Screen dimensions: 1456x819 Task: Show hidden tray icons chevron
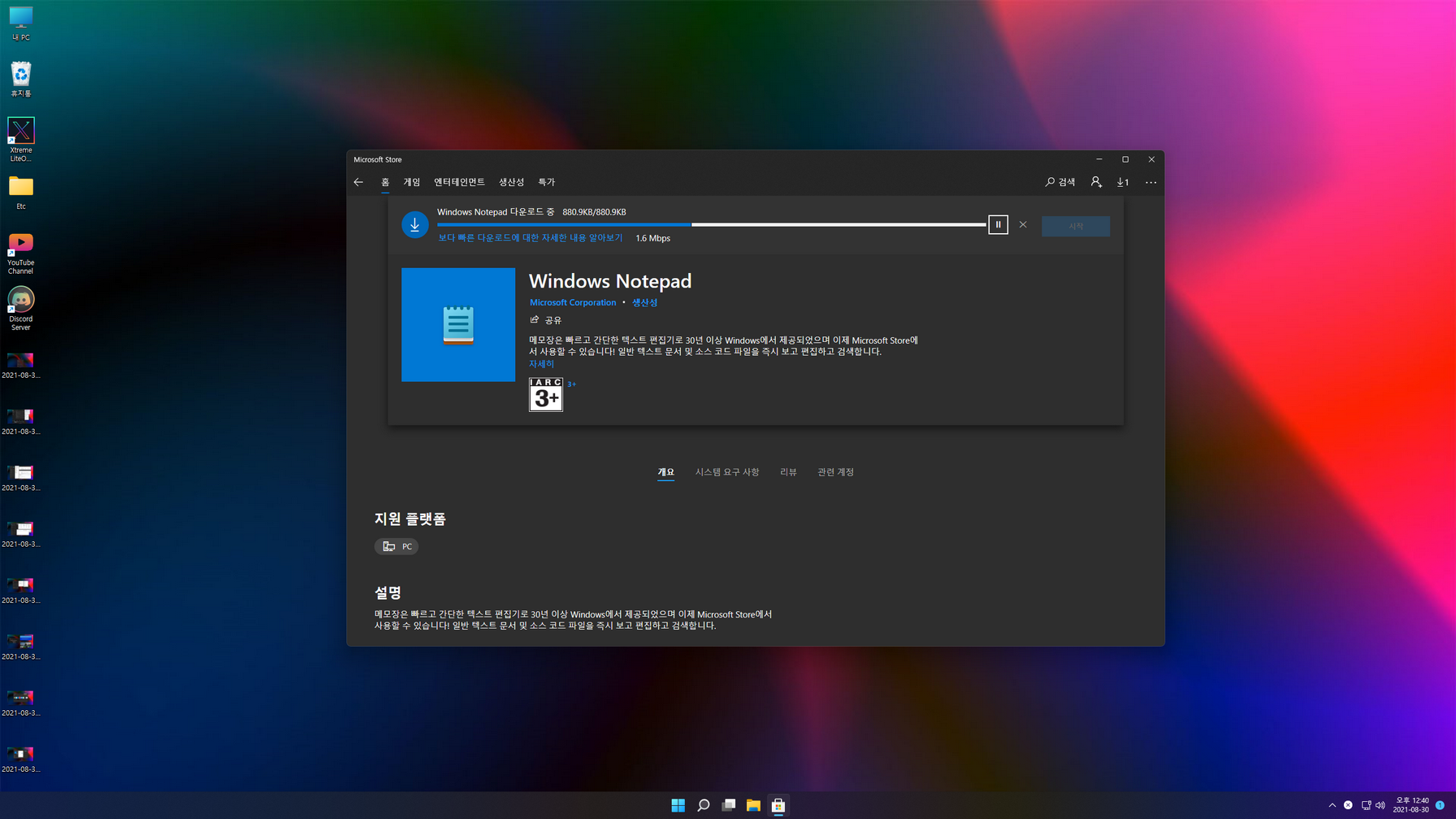click(1332, 805)
